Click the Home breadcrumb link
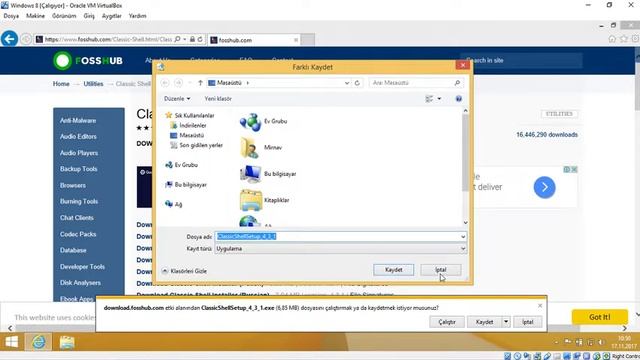This screenshot has width=640, height=360. 61,84
